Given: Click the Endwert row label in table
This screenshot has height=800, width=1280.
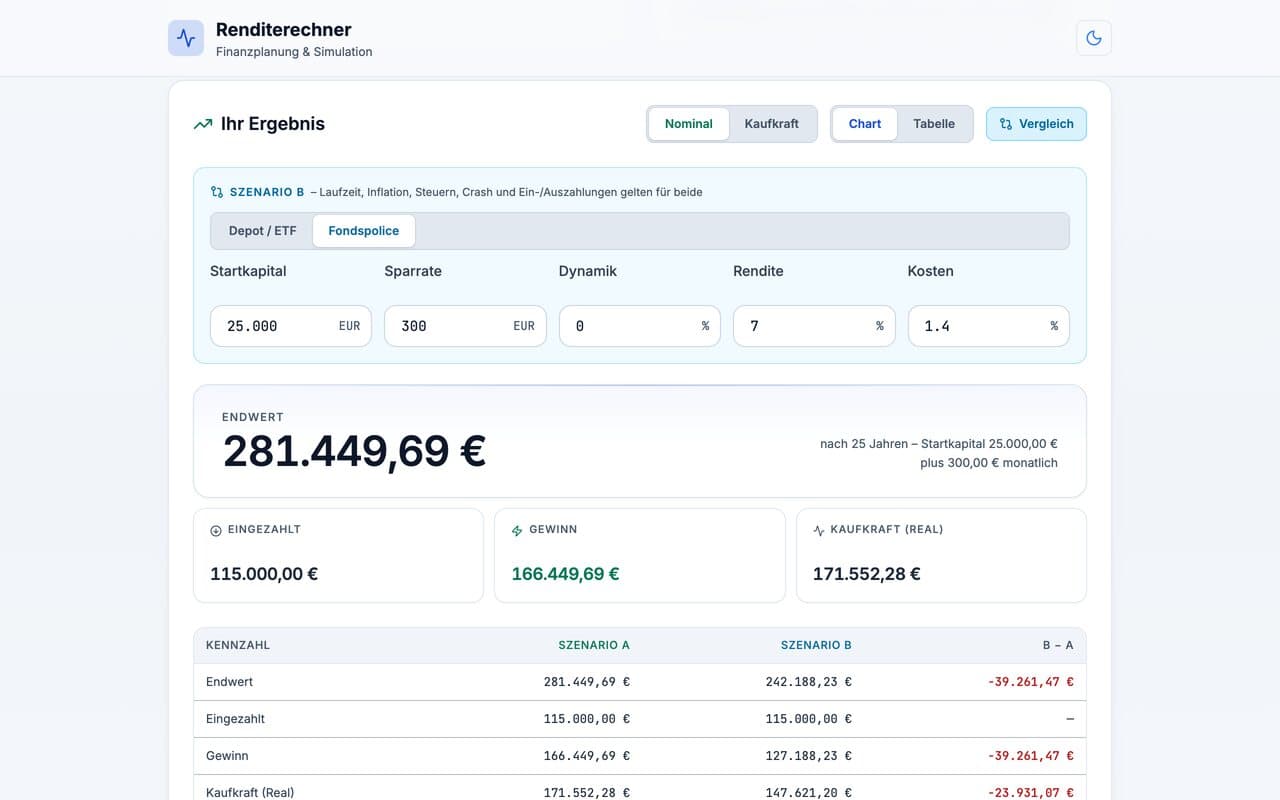Looking at the screenshot, I should [x=229, y=682].
